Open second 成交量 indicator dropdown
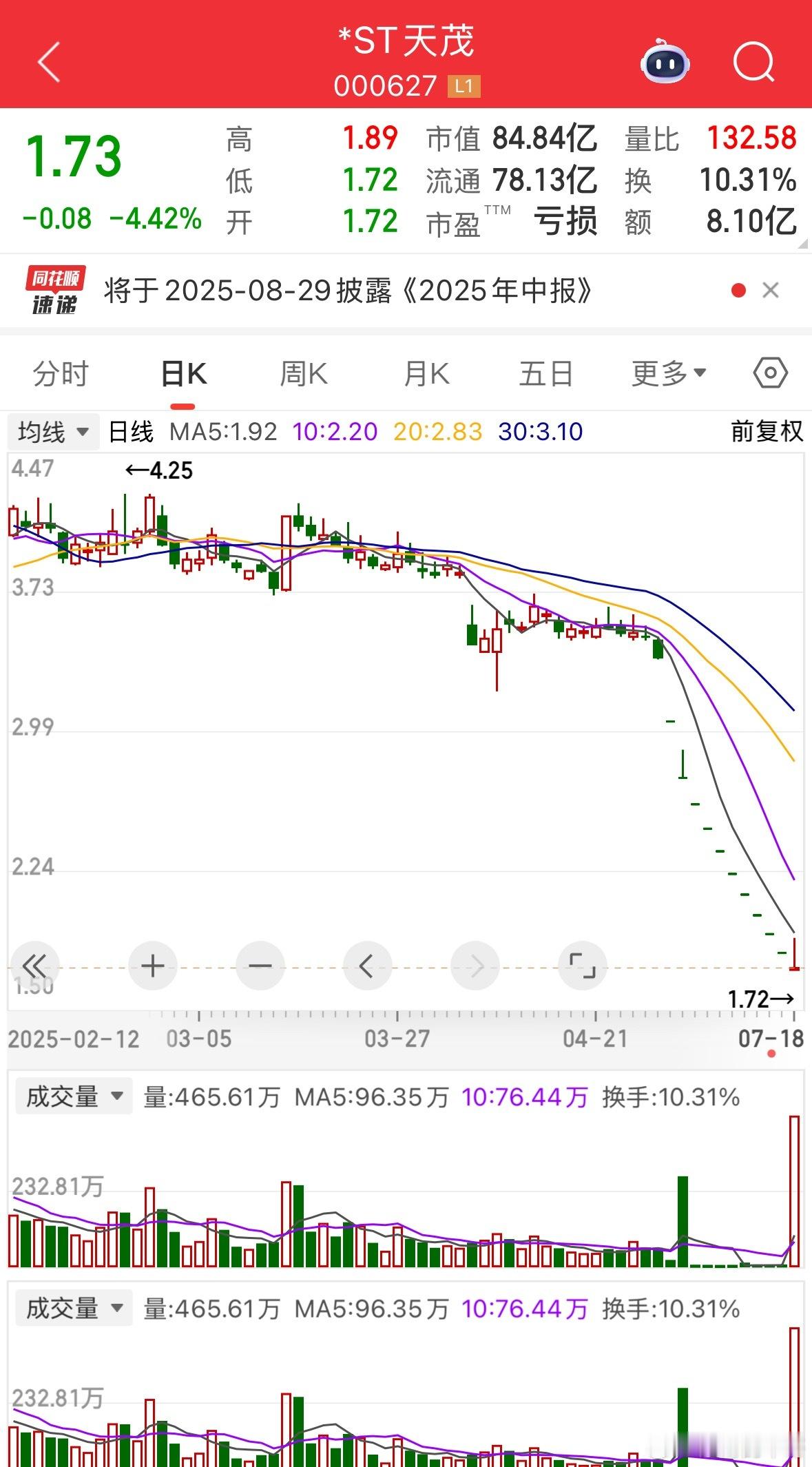Image resolution: width=812 pixels, height=1467 pixels. pyautogui.click(x=73, y=1309)
